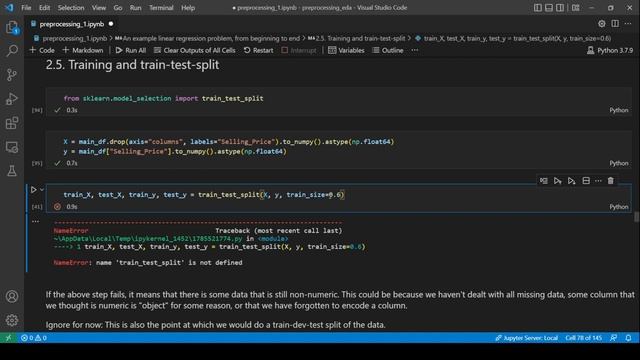The height and width of the screenshot is (360, 640).
Task: Open more editor actions in title bar
Action: [x=628, y=24]
